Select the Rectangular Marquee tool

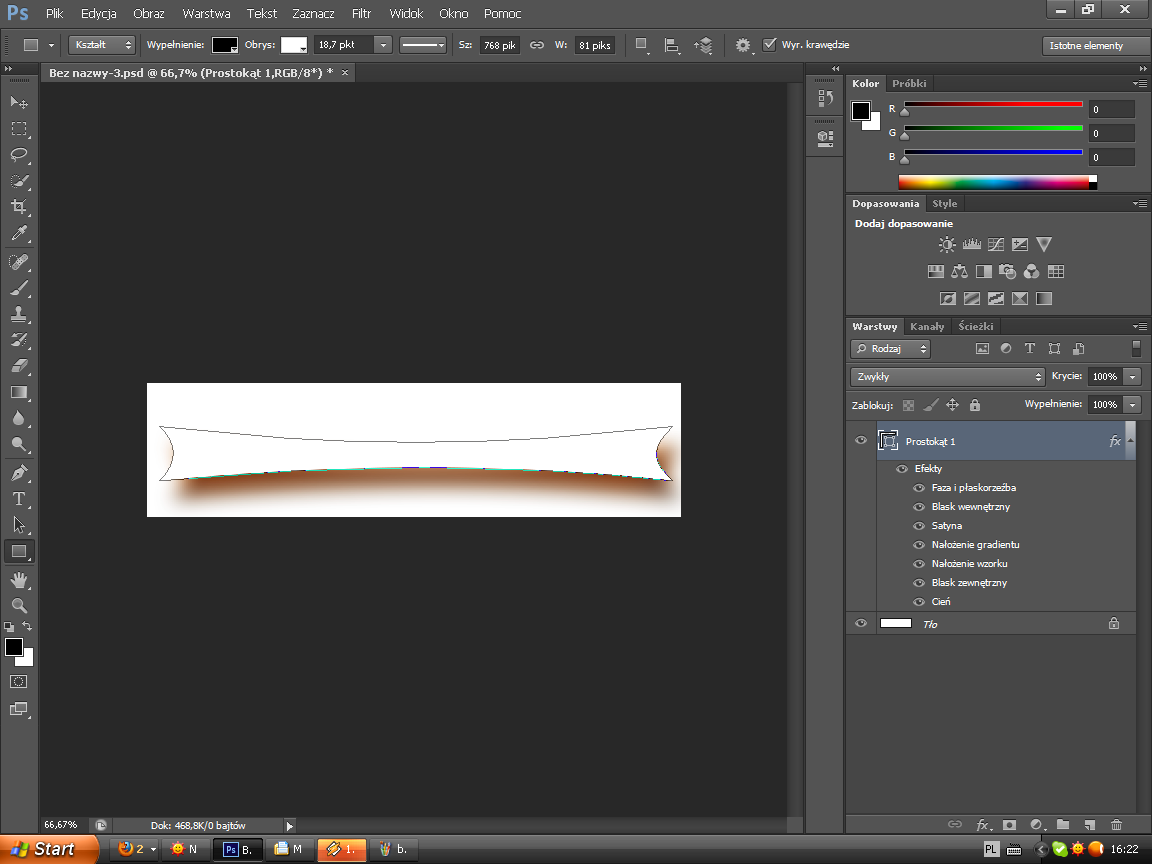click(x=19, y=129)
